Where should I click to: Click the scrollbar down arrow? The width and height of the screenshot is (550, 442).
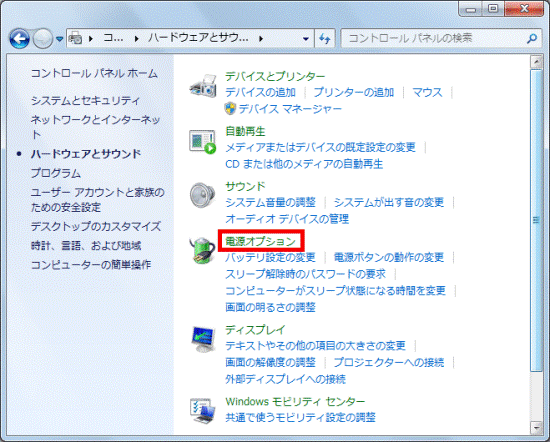pyautogui.click(x=536, y=428)
